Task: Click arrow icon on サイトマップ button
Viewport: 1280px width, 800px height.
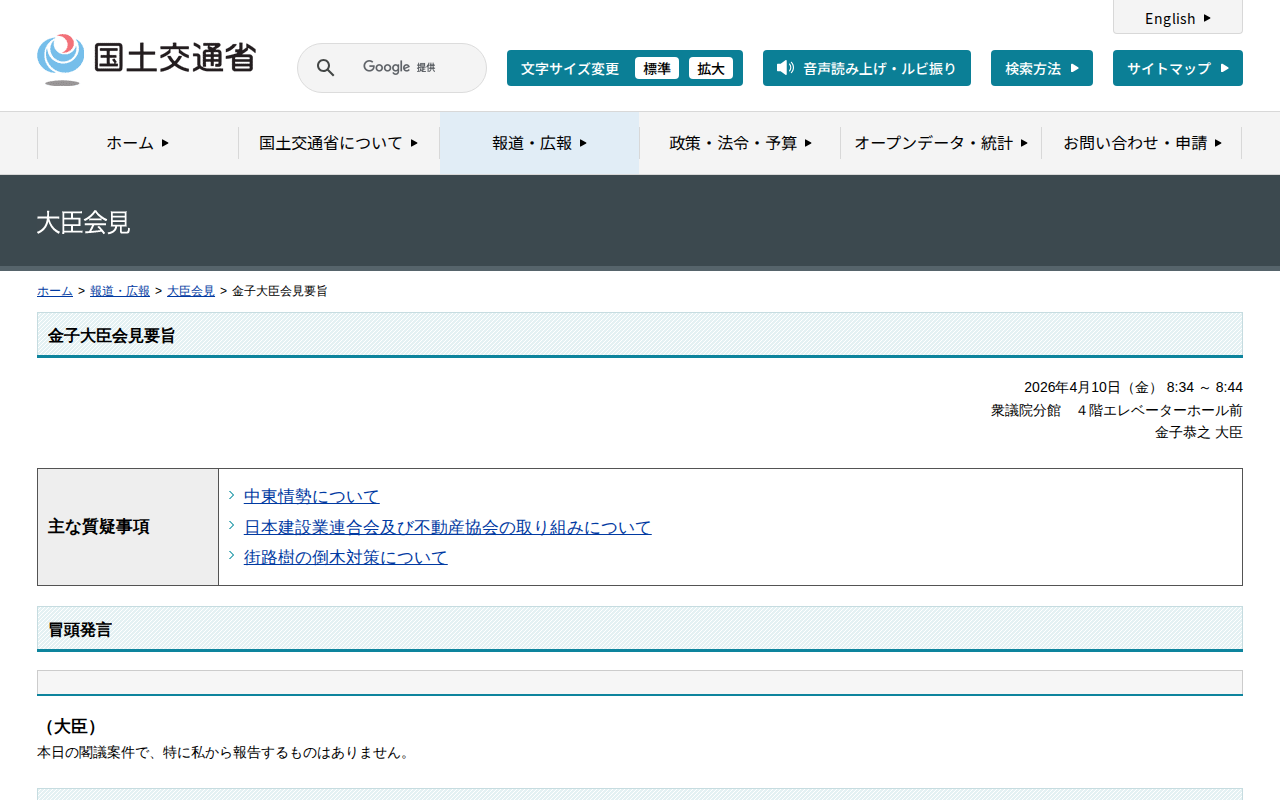Action: (1224, 68)
